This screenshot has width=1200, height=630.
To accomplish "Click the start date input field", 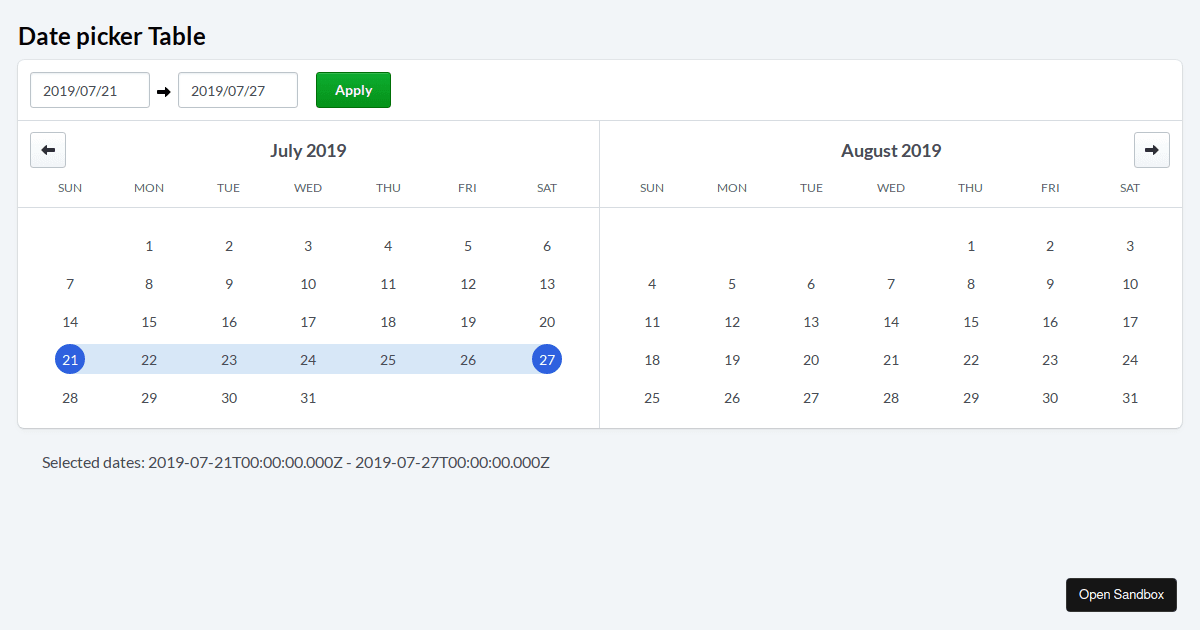I will click(89, 89).
